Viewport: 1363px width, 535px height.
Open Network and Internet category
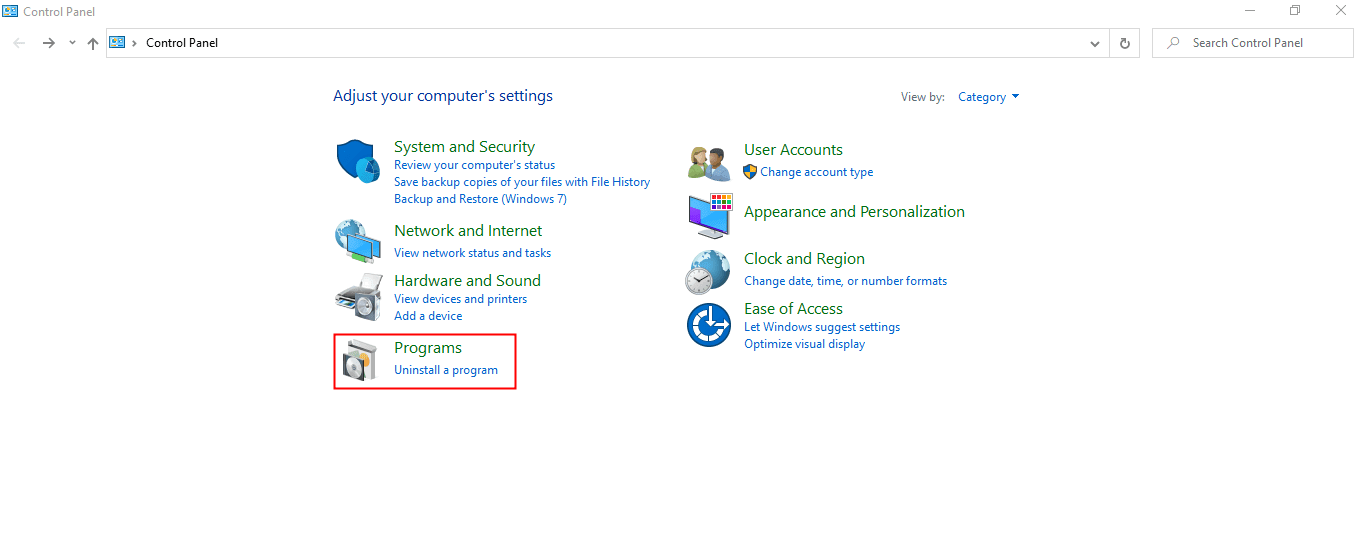(x=468, y=231)
